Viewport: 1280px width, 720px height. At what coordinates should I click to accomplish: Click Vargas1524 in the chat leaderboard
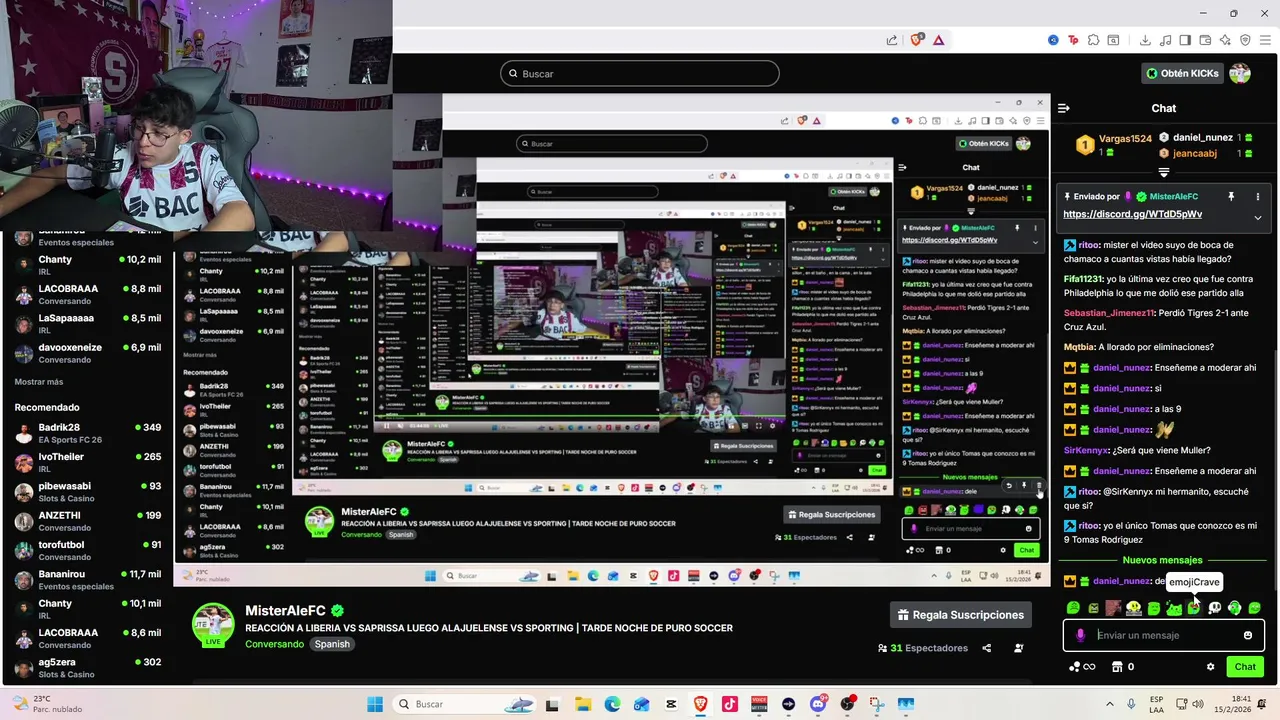coord(1125,139)
